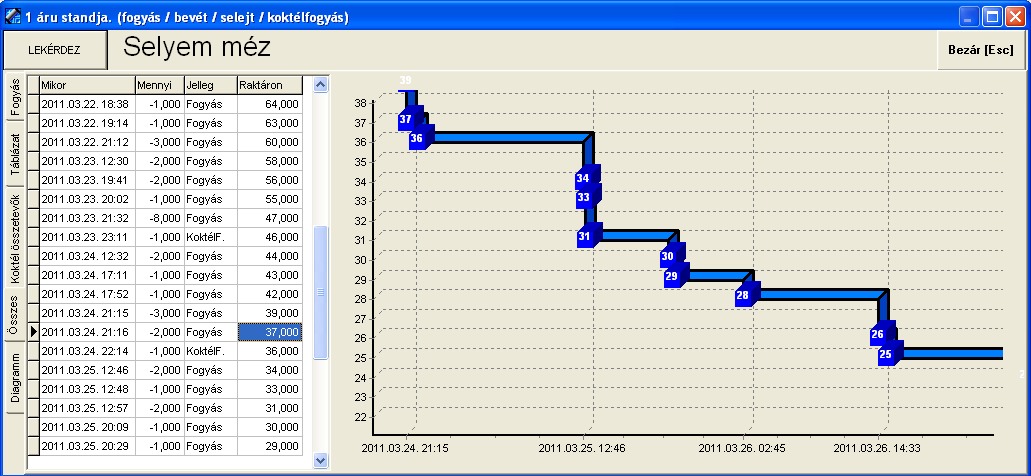Maximize the window via title bar button
This screenshot has height=476, width=1031.
tap(992, 16)
